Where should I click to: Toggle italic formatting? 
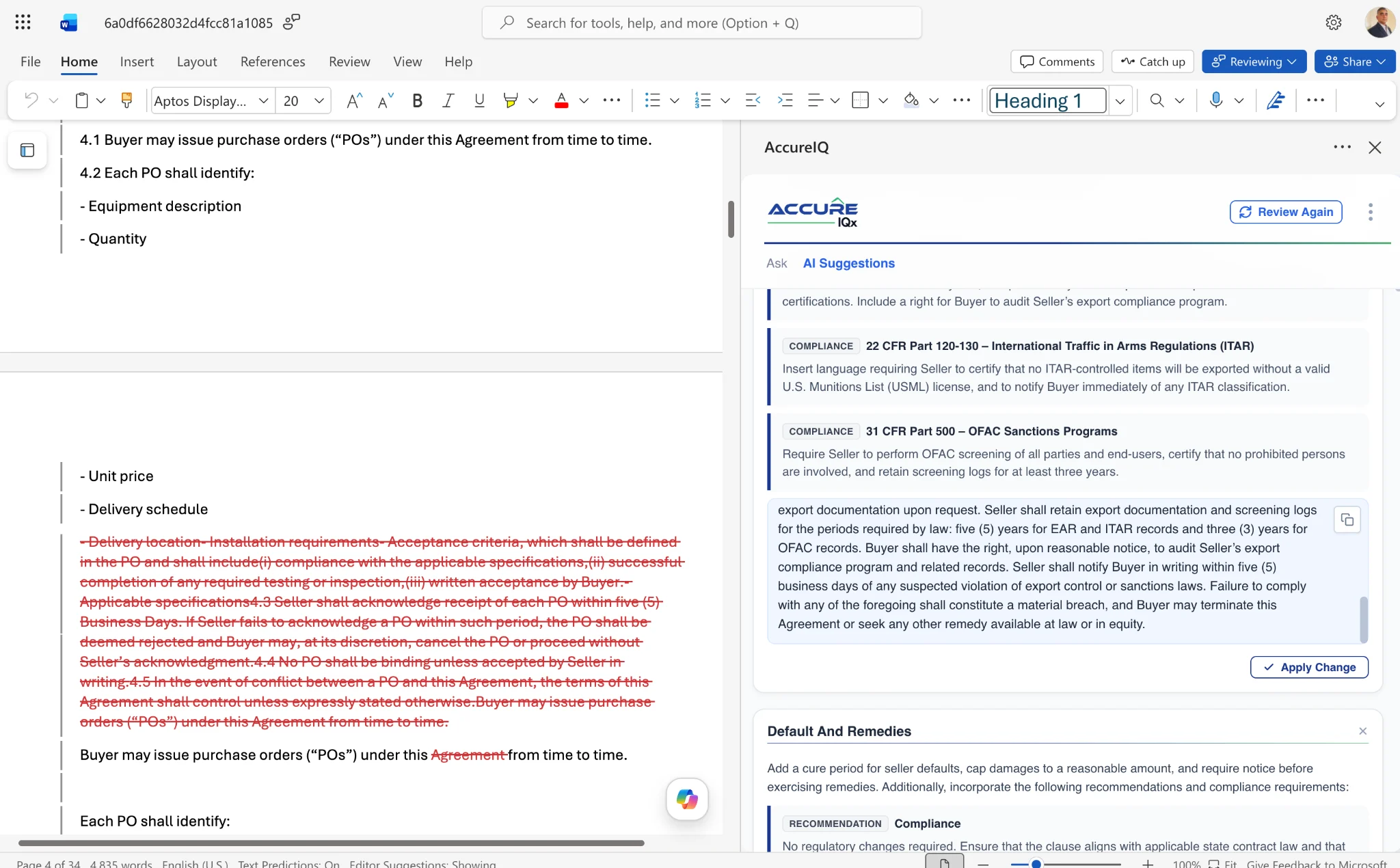448,100
